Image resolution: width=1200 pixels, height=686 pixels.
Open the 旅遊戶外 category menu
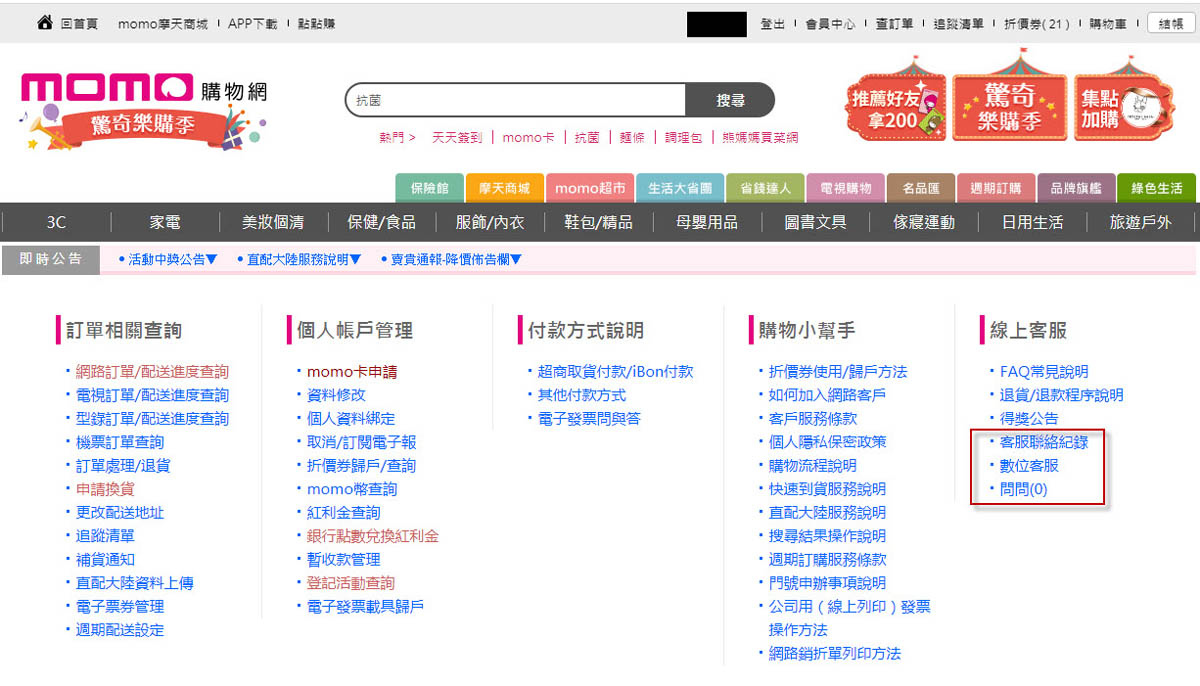1140,222
